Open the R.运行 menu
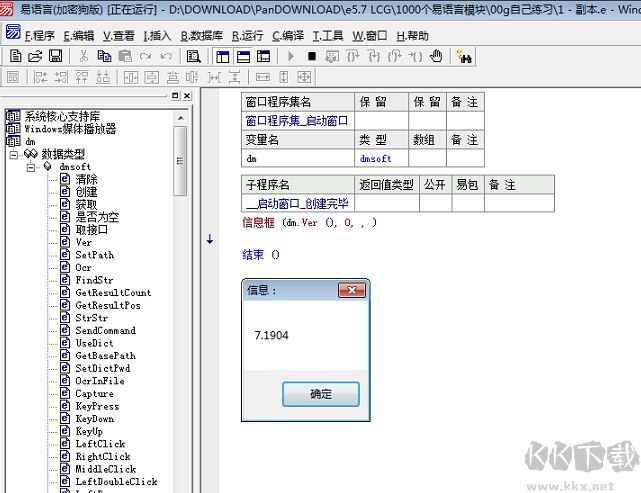This screenshot has width=641, height=493. [248, 35]
